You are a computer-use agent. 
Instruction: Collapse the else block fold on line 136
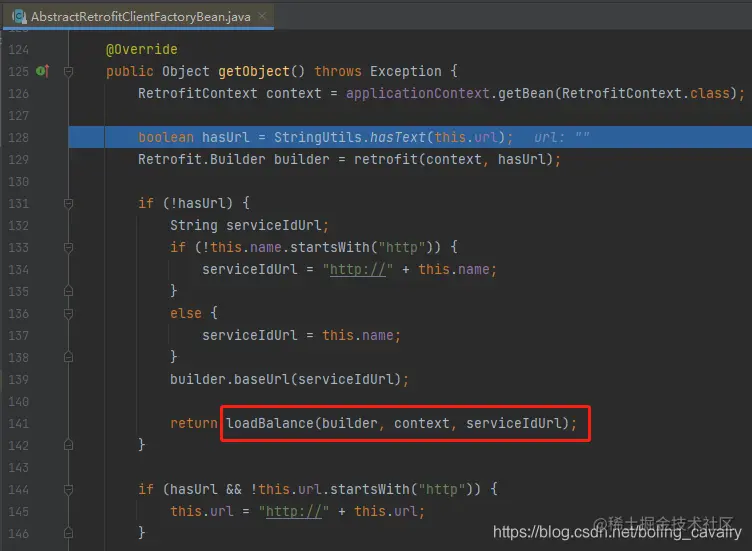[x=69, y=314]
